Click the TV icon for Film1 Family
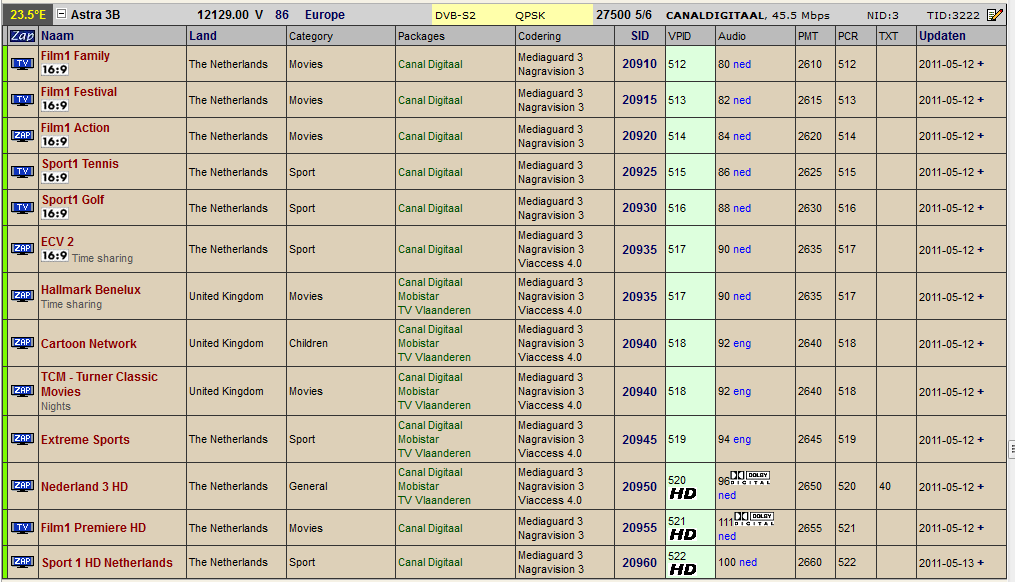 pyautogui.click(x=22, y=63)
